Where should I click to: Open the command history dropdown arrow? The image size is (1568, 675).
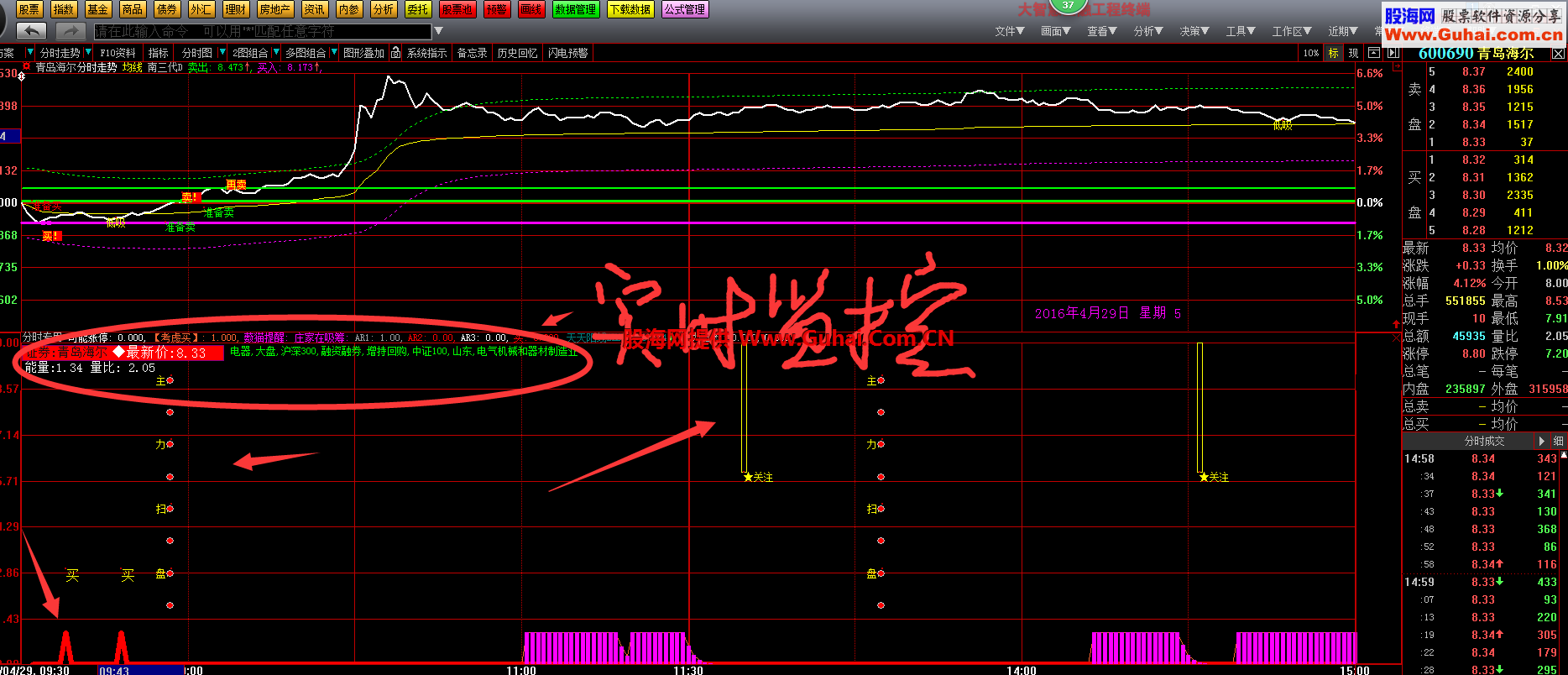437,31
